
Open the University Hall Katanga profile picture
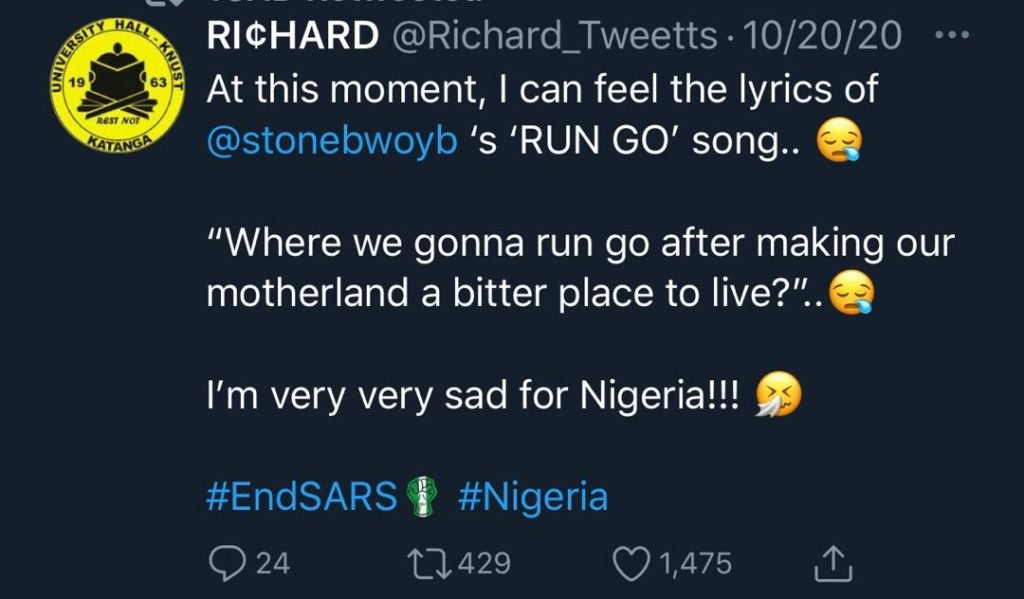pyautogui.click(x=118, y=85)
